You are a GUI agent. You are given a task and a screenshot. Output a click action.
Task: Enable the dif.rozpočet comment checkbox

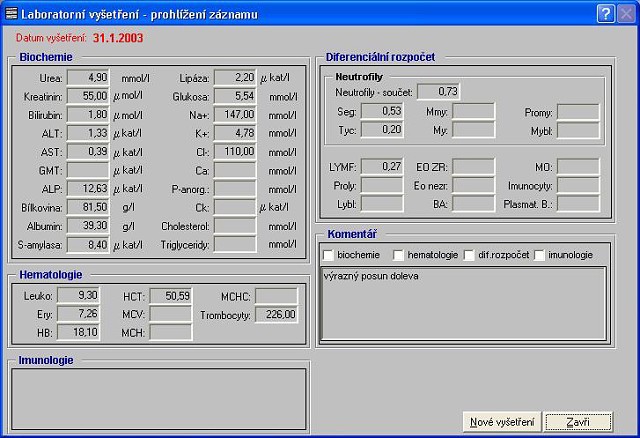pos(469,255)
